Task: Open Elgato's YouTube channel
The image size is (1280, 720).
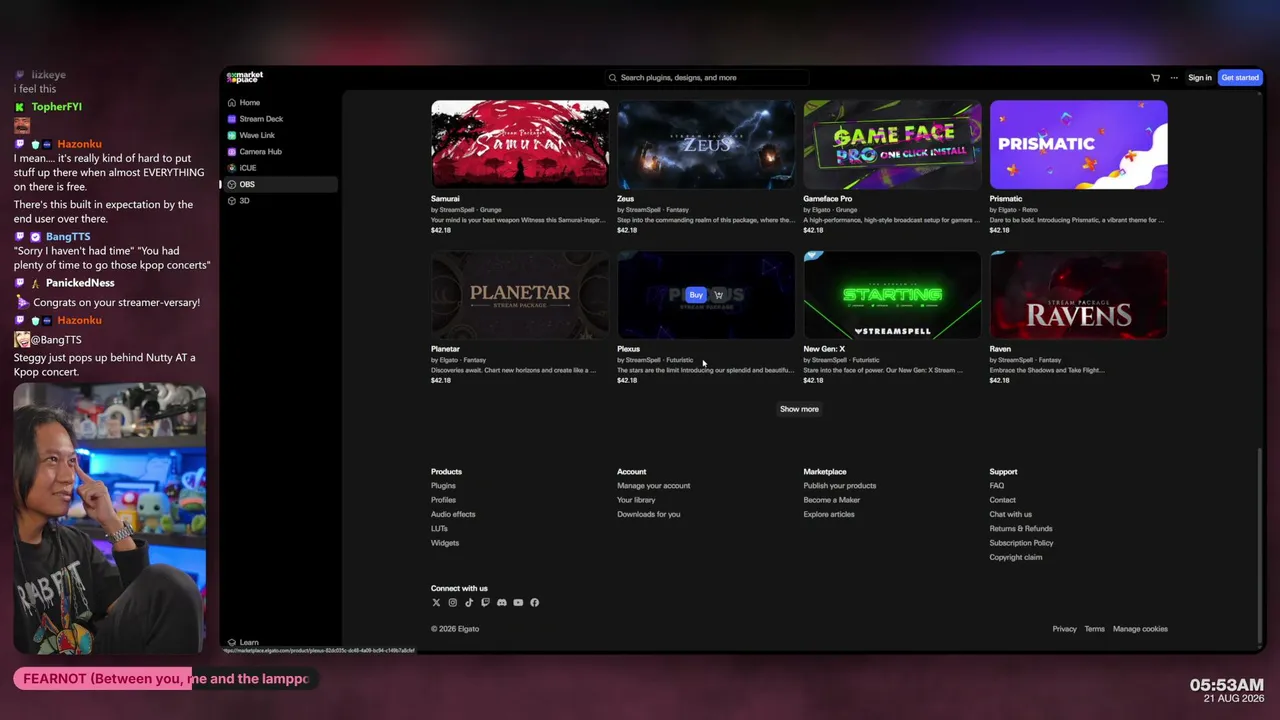Action: coord(518,602)
